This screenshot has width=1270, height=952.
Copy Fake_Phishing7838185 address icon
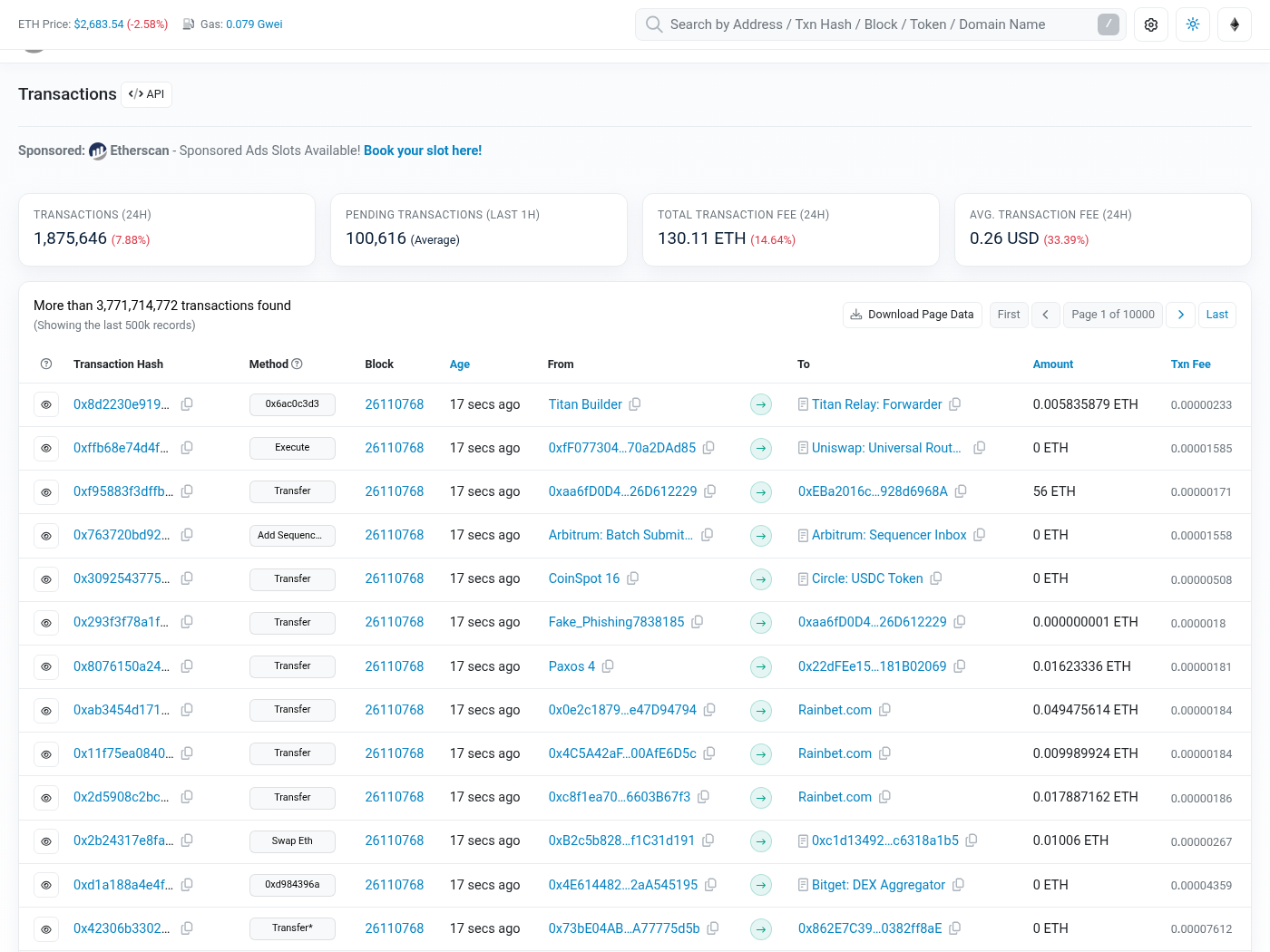(x=698, y=622)
